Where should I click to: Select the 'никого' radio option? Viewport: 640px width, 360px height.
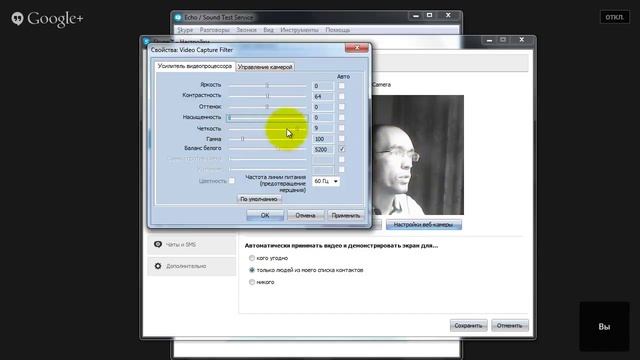click(252, 282)
